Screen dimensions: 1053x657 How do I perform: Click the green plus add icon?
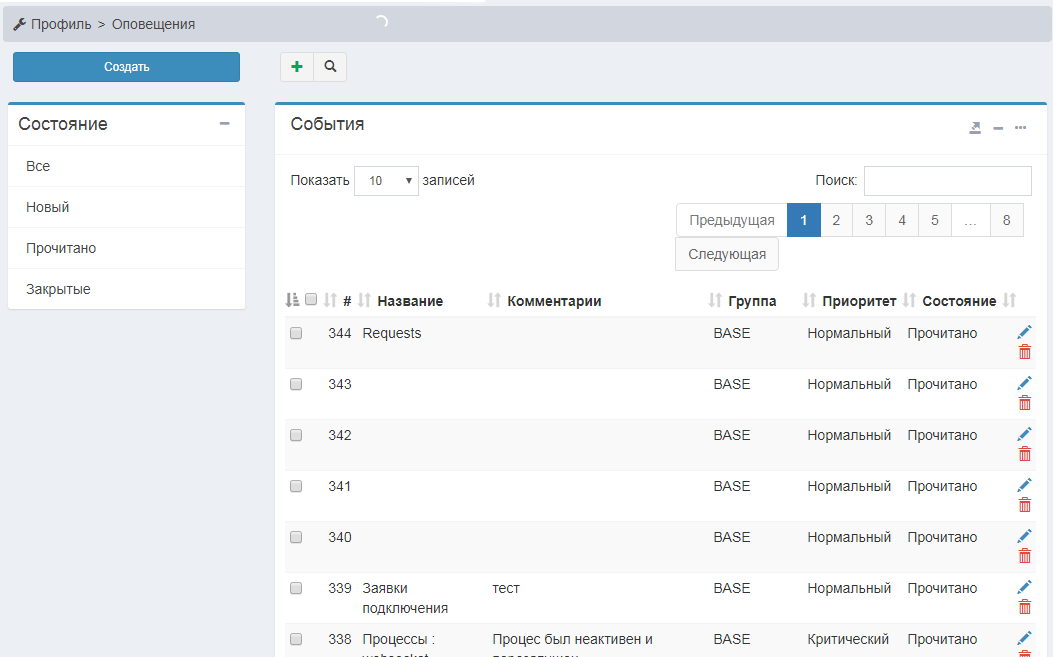tap(296, 67)
